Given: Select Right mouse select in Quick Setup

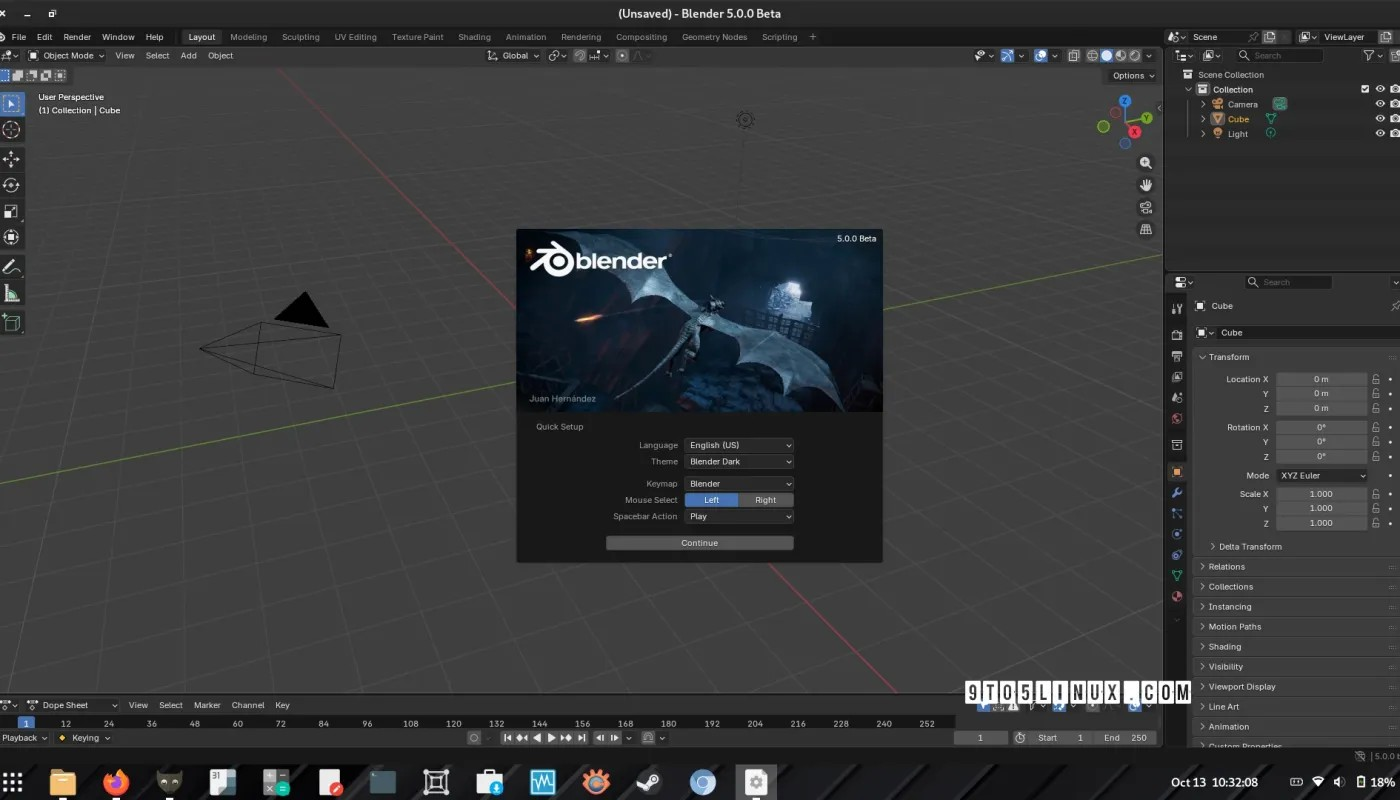Looking at the screenshot, I should coord(765,499).
